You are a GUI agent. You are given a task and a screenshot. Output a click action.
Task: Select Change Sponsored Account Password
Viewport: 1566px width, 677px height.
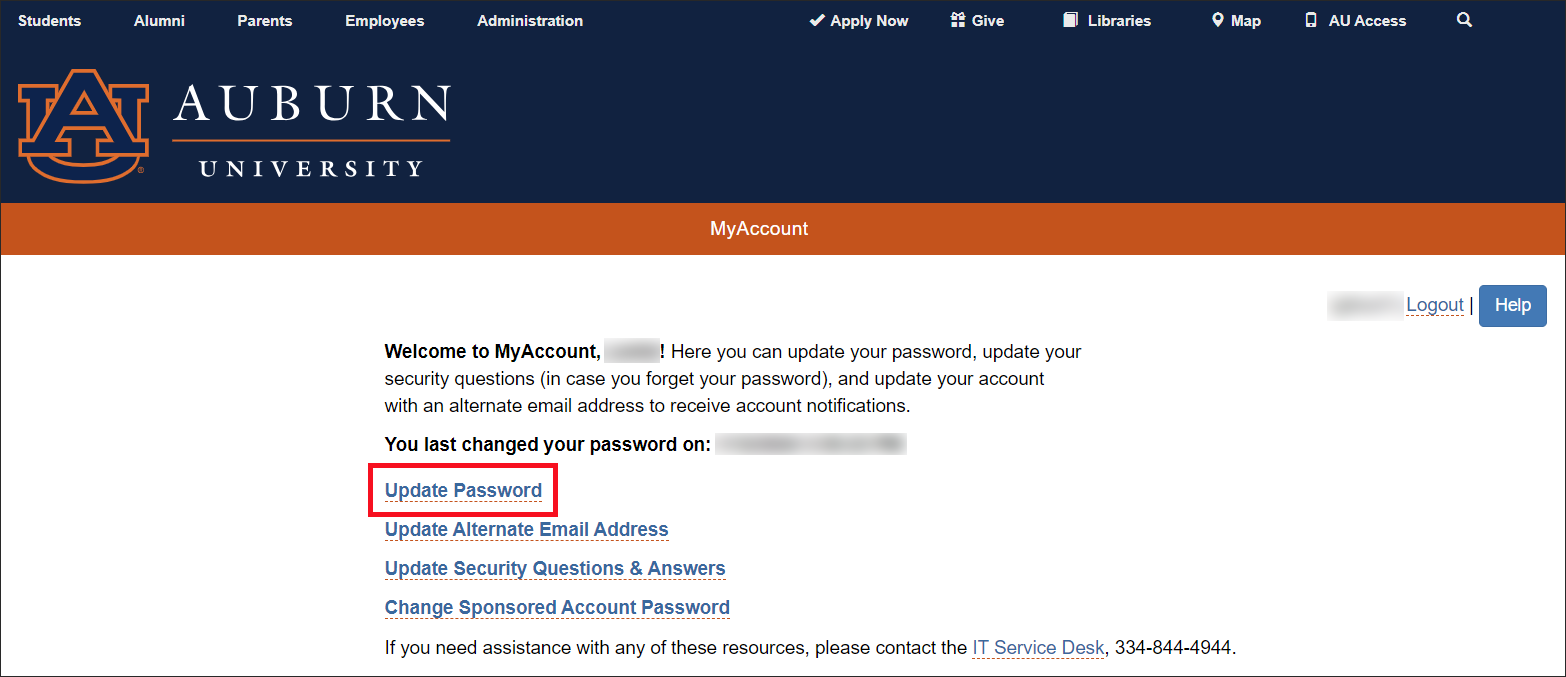556,607
